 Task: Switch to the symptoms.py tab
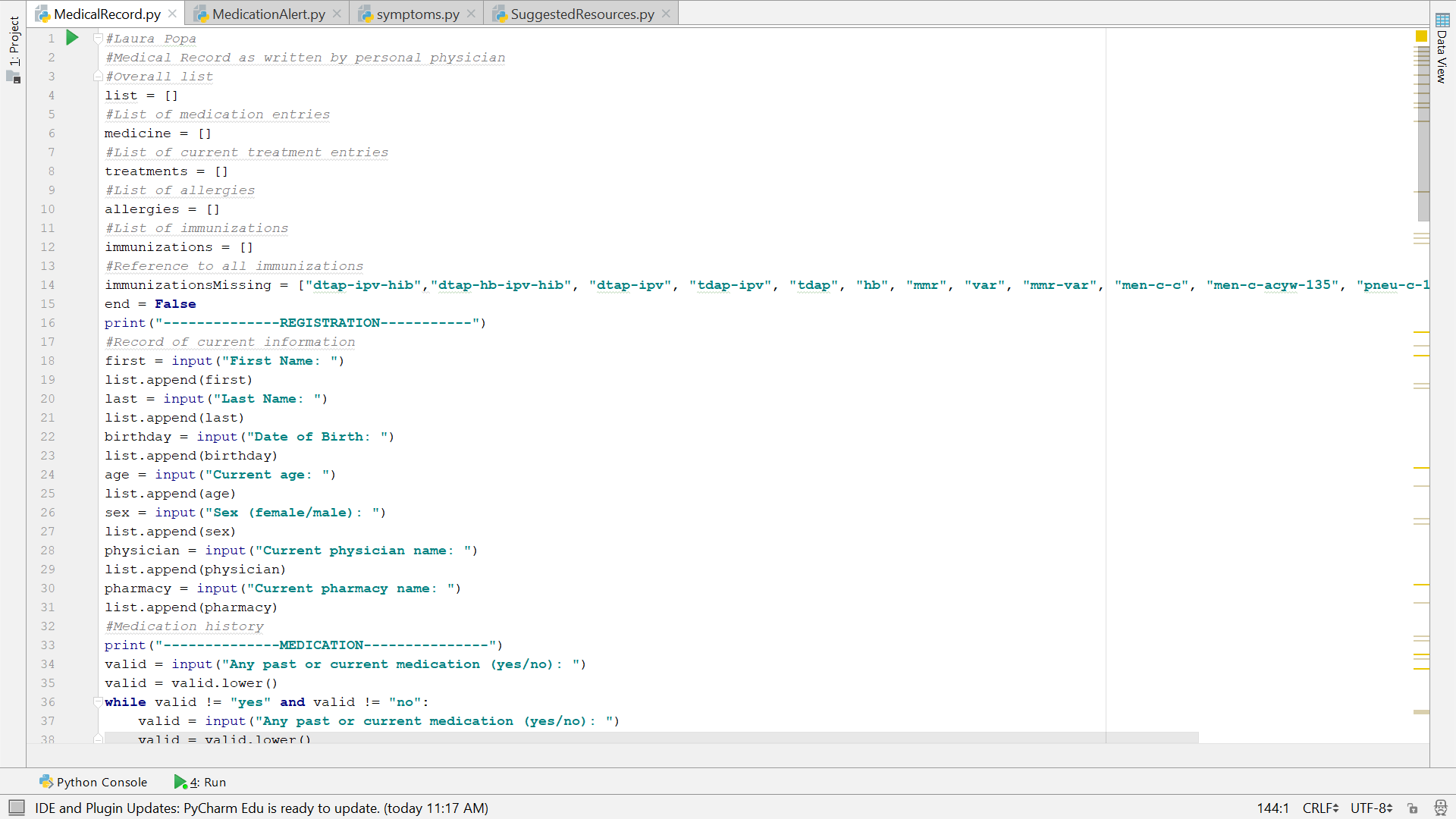click(x=417, y=14)
